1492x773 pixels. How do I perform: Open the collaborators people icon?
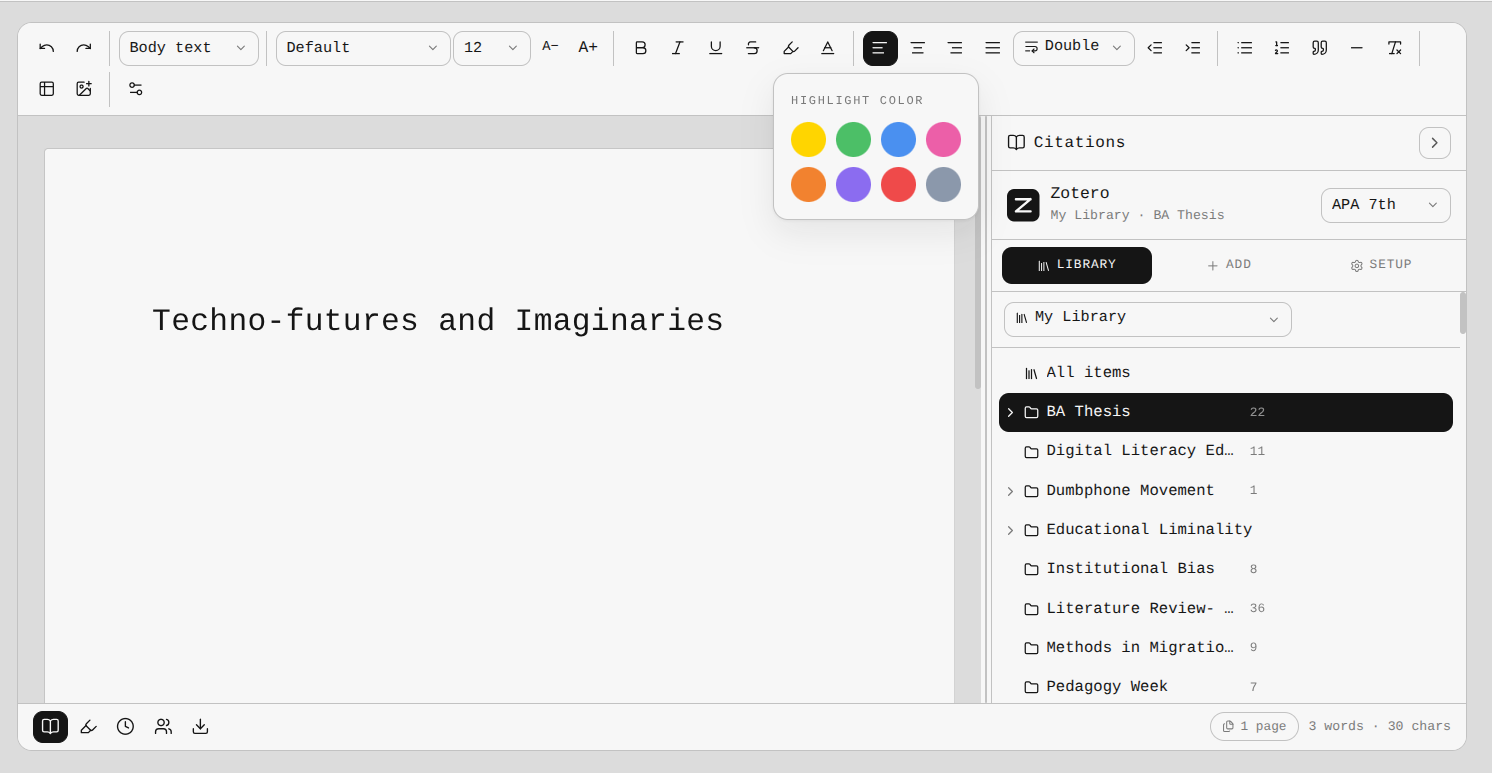click(x=163, y=727)
